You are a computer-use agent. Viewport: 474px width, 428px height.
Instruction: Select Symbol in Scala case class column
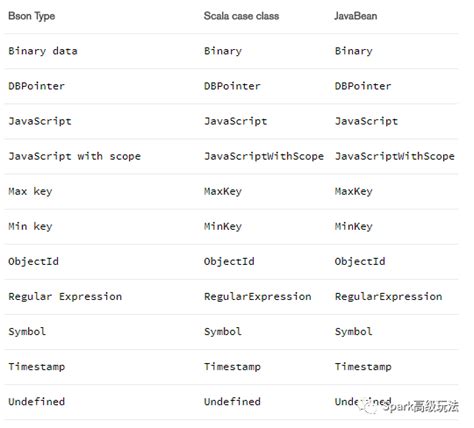223,332
